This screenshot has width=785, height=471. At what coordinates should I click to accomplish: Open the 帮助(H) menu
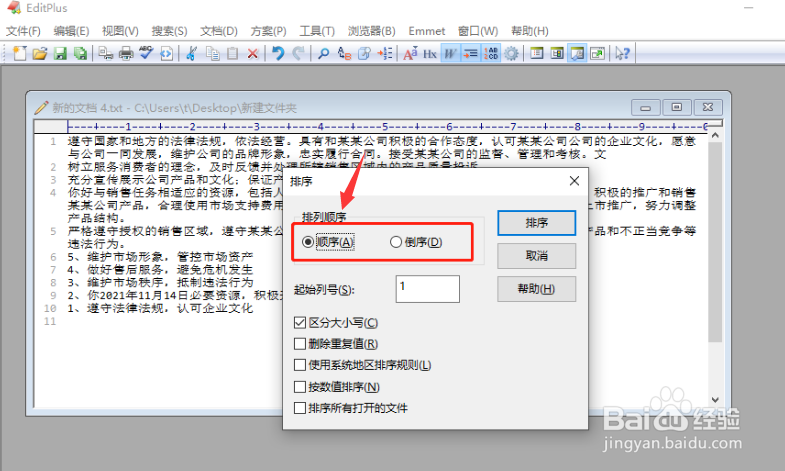coord(530,31)
